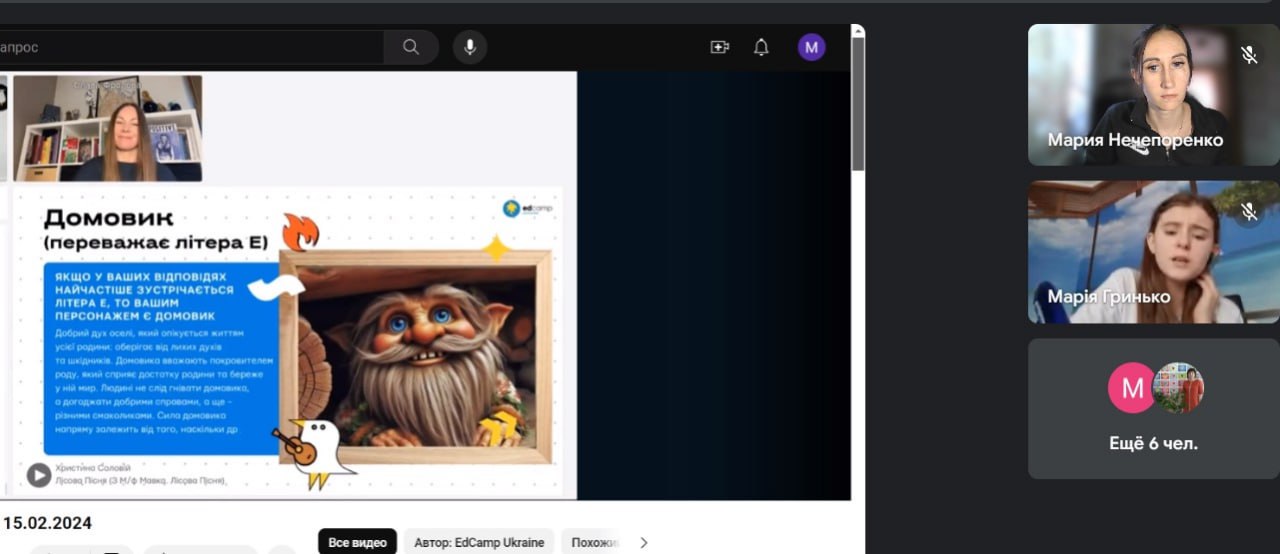
Task: Click the EdCamp logo on the slide
Action: [527, 209]
